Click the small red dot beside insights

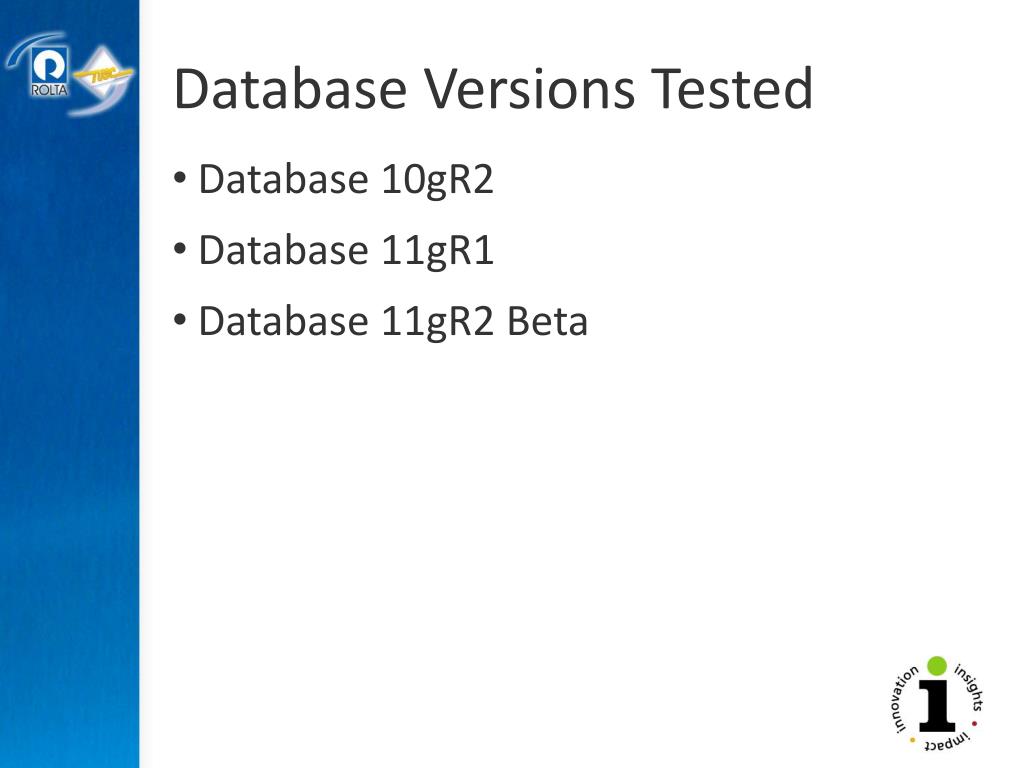[974, 724]
